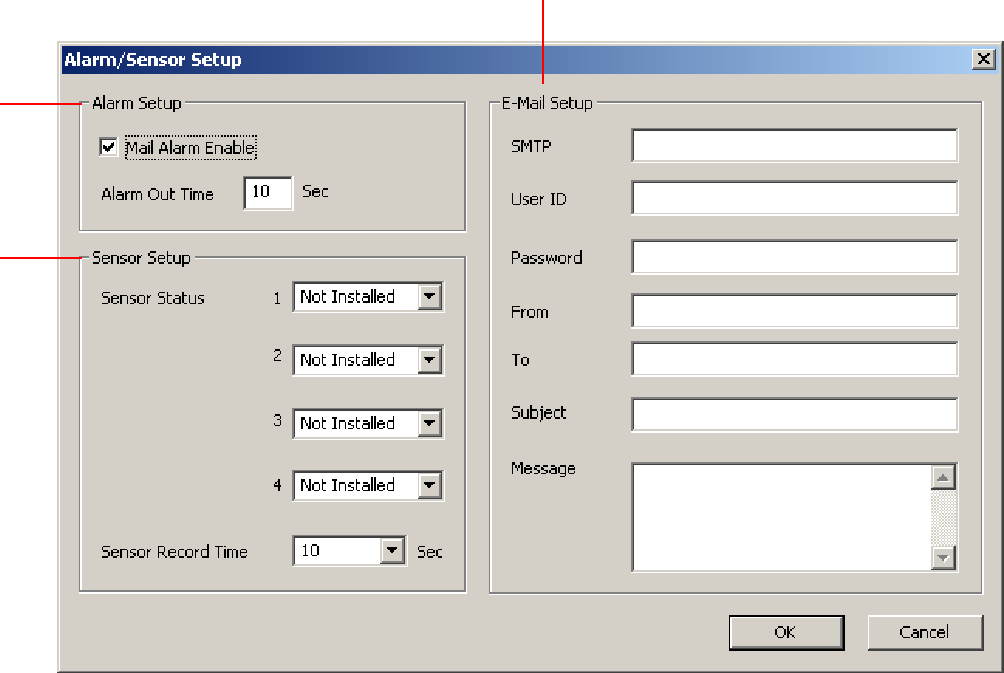Click the Message scrollbar up arrow
Image resolution: width=1004 pixels, height=673 pixels.
pyautogui.click(x=943, y=477)
